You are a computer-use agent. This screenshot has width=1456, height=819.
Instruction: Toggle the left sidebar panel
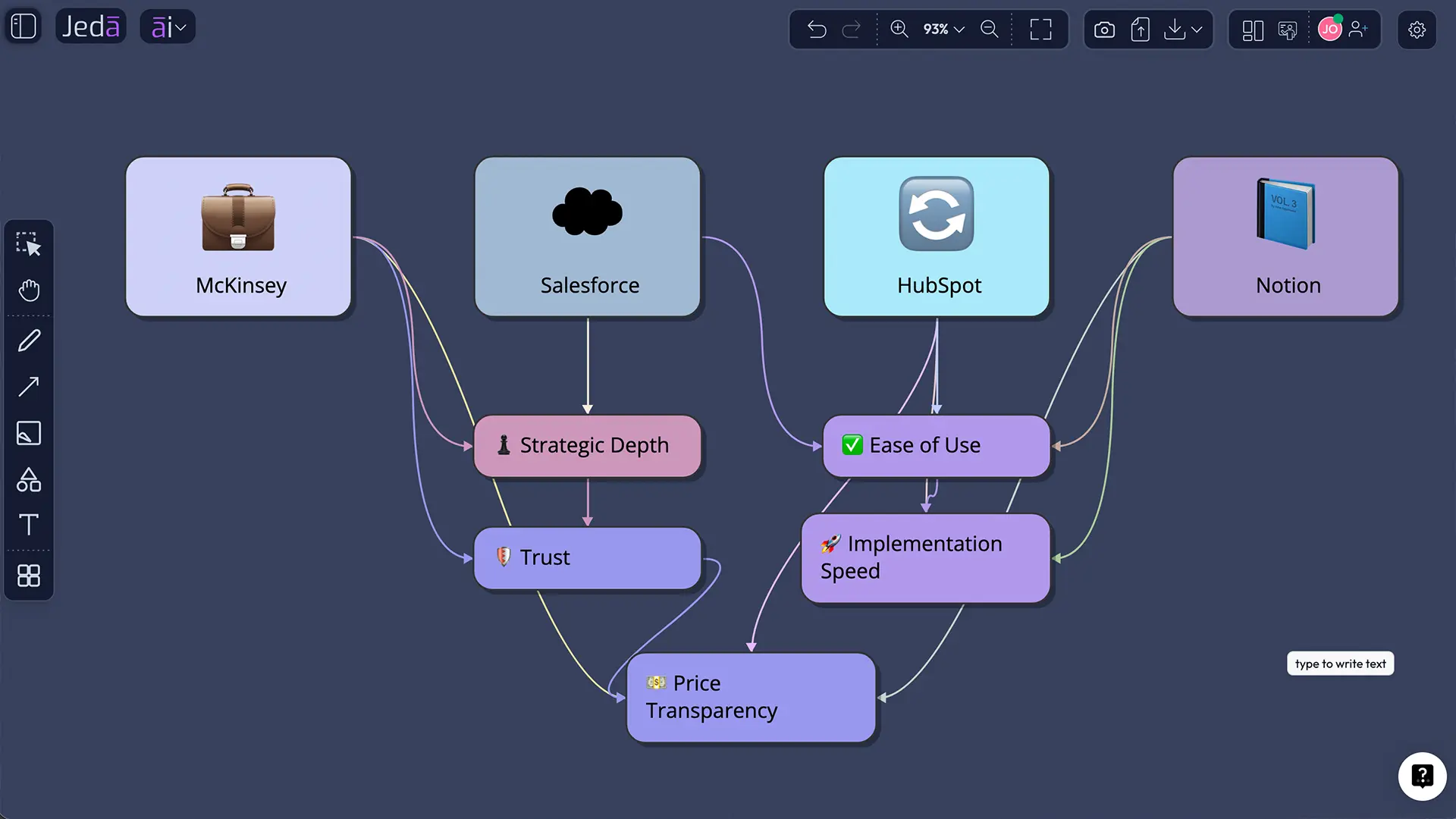click(x=24, y=27)
